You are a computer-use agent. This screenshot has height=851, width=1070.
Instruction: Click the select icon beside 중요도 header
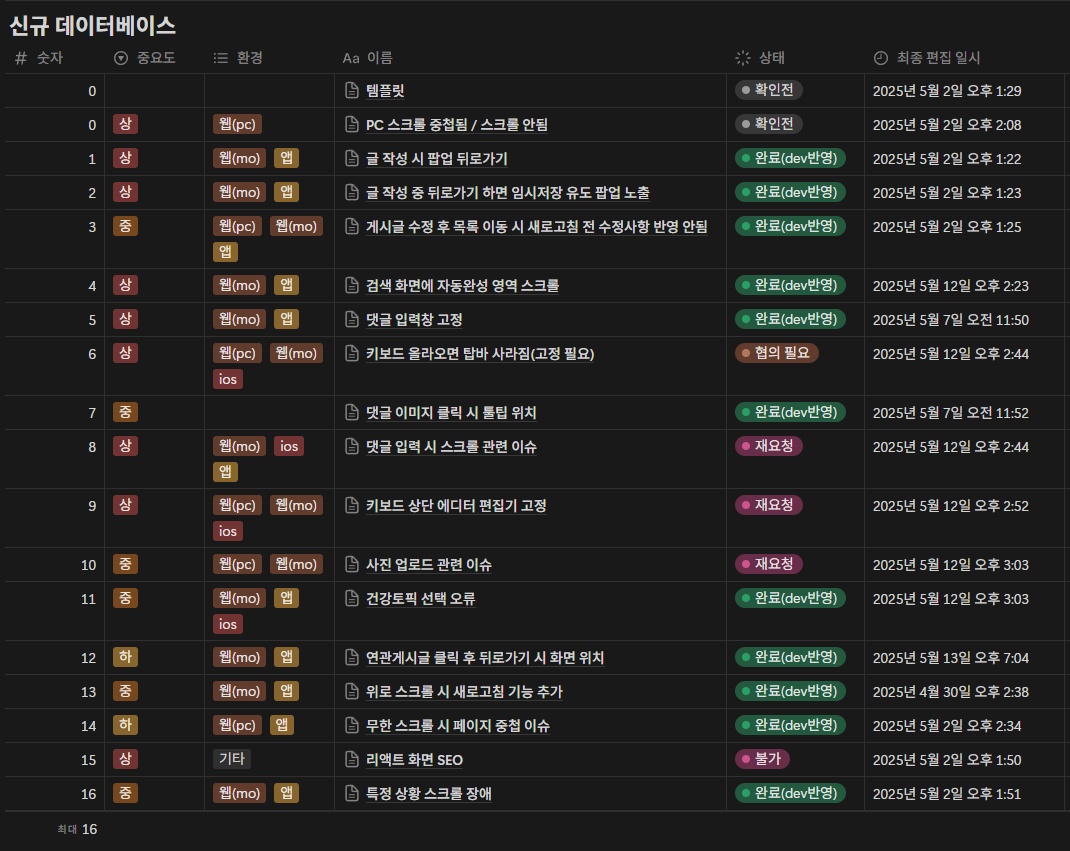click(122, 58)
